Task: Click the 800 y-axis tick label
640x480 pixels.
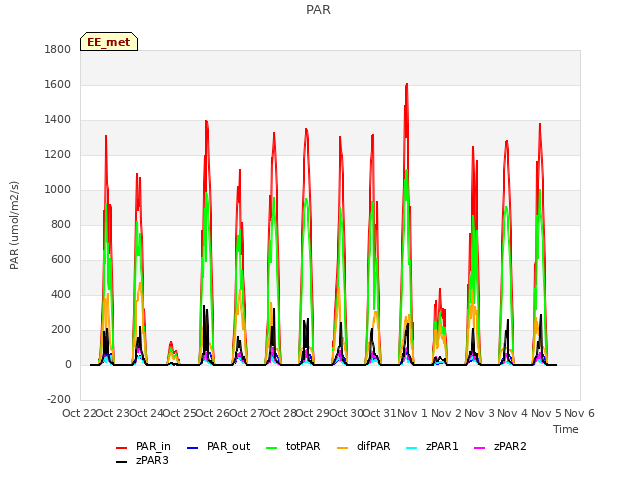Action: [61, 225]
